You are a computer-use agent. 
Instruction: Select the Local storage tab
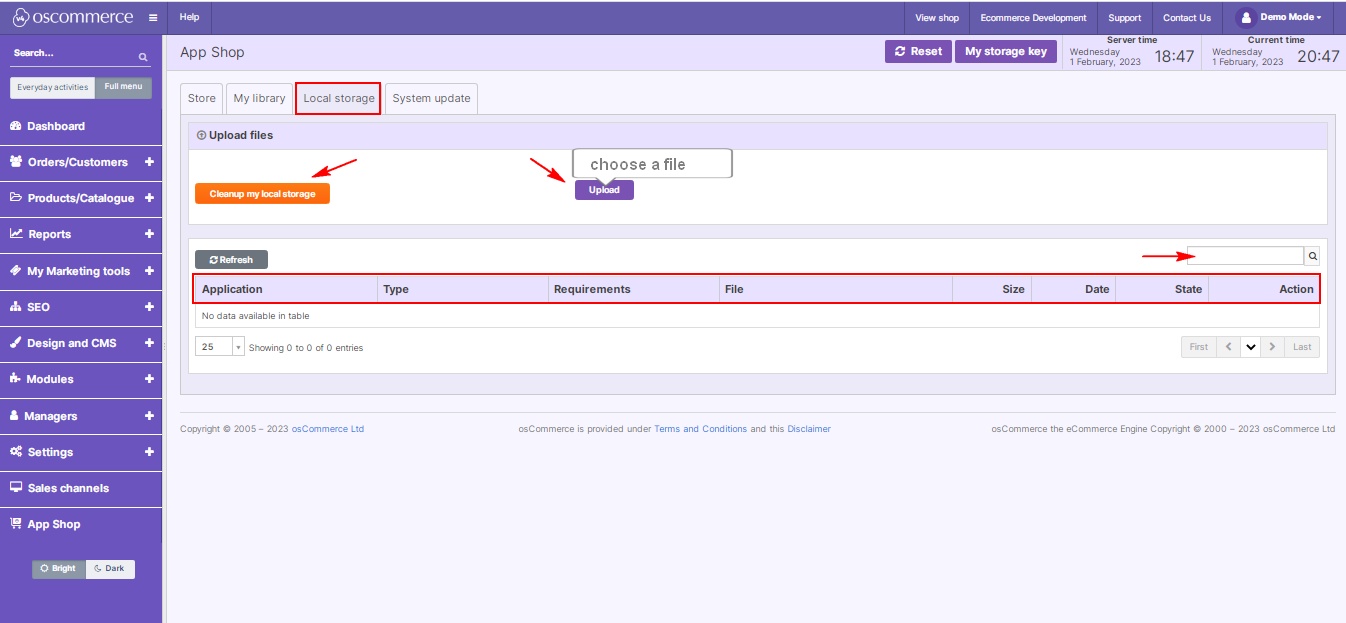click(x=339, y=98)
